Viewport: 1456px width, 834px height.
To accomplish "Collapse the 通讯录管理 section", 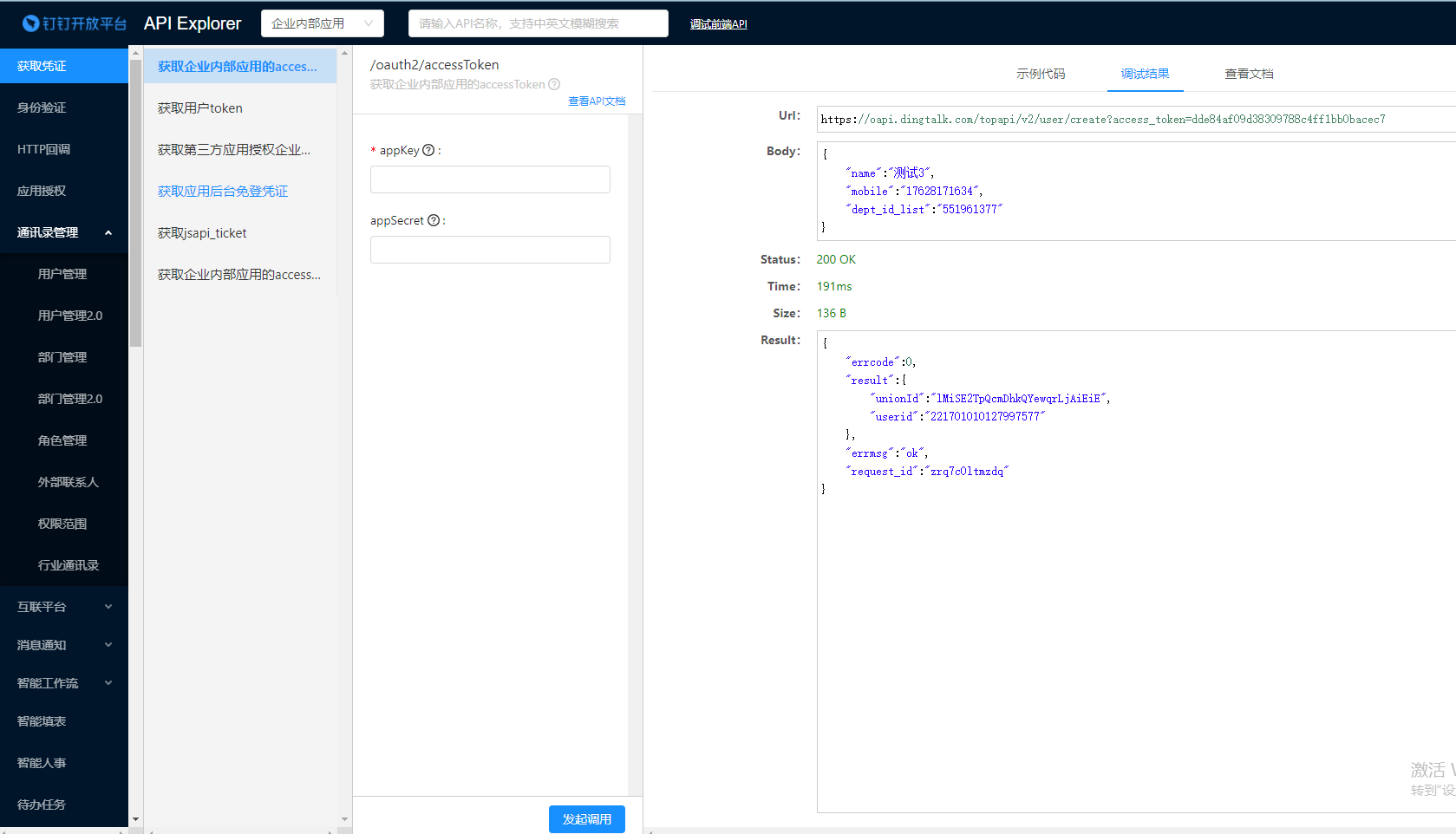I will click(x=64, y=232).
